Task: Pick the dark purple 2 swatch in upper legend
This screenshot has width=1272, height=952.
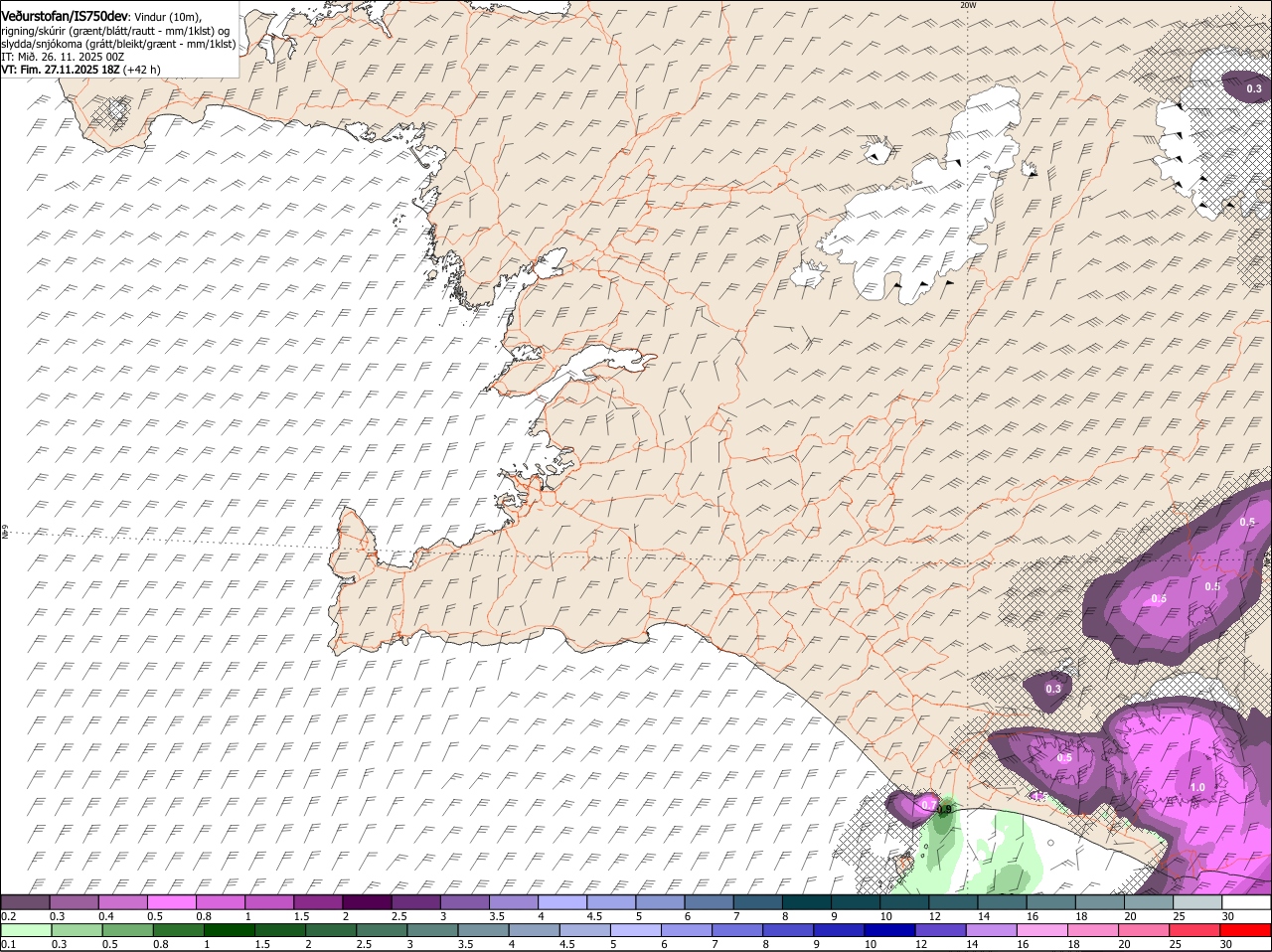Action: 367,902
